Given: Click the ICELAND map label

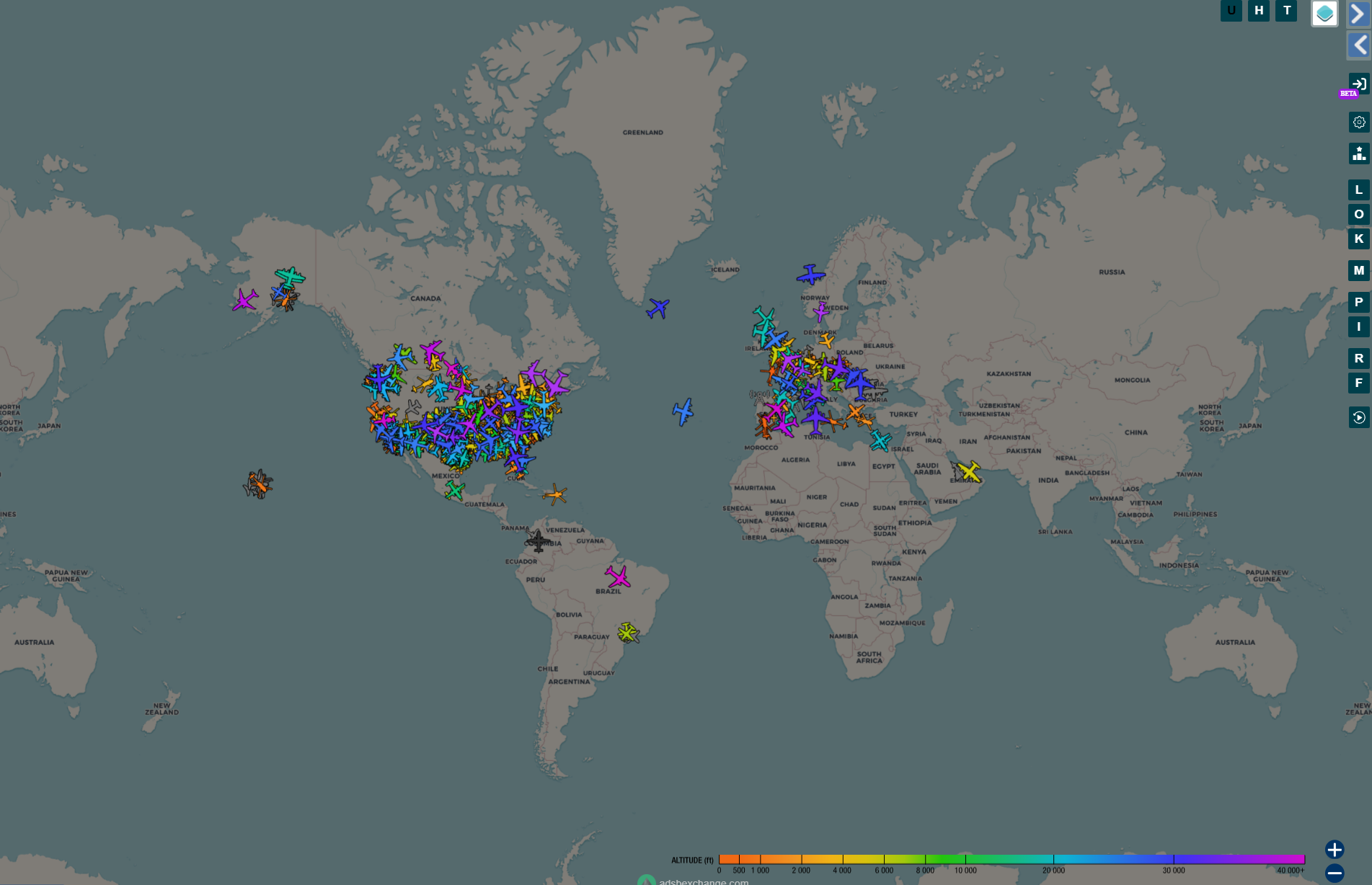Looking at the screenshot, I should click(x=725, y=270).
